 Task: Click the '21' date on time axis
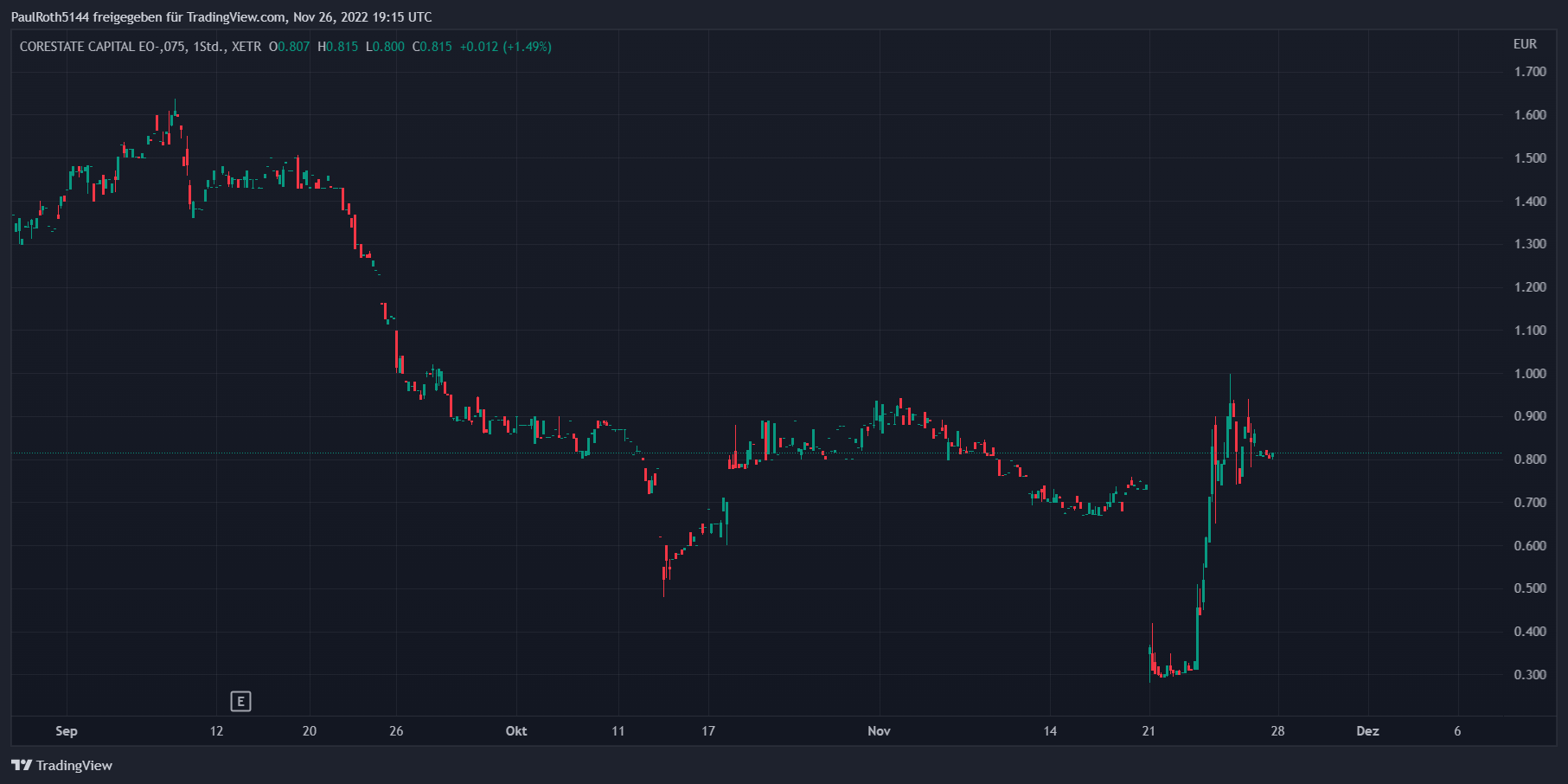pyautogui.click(x=1149, y=731)
